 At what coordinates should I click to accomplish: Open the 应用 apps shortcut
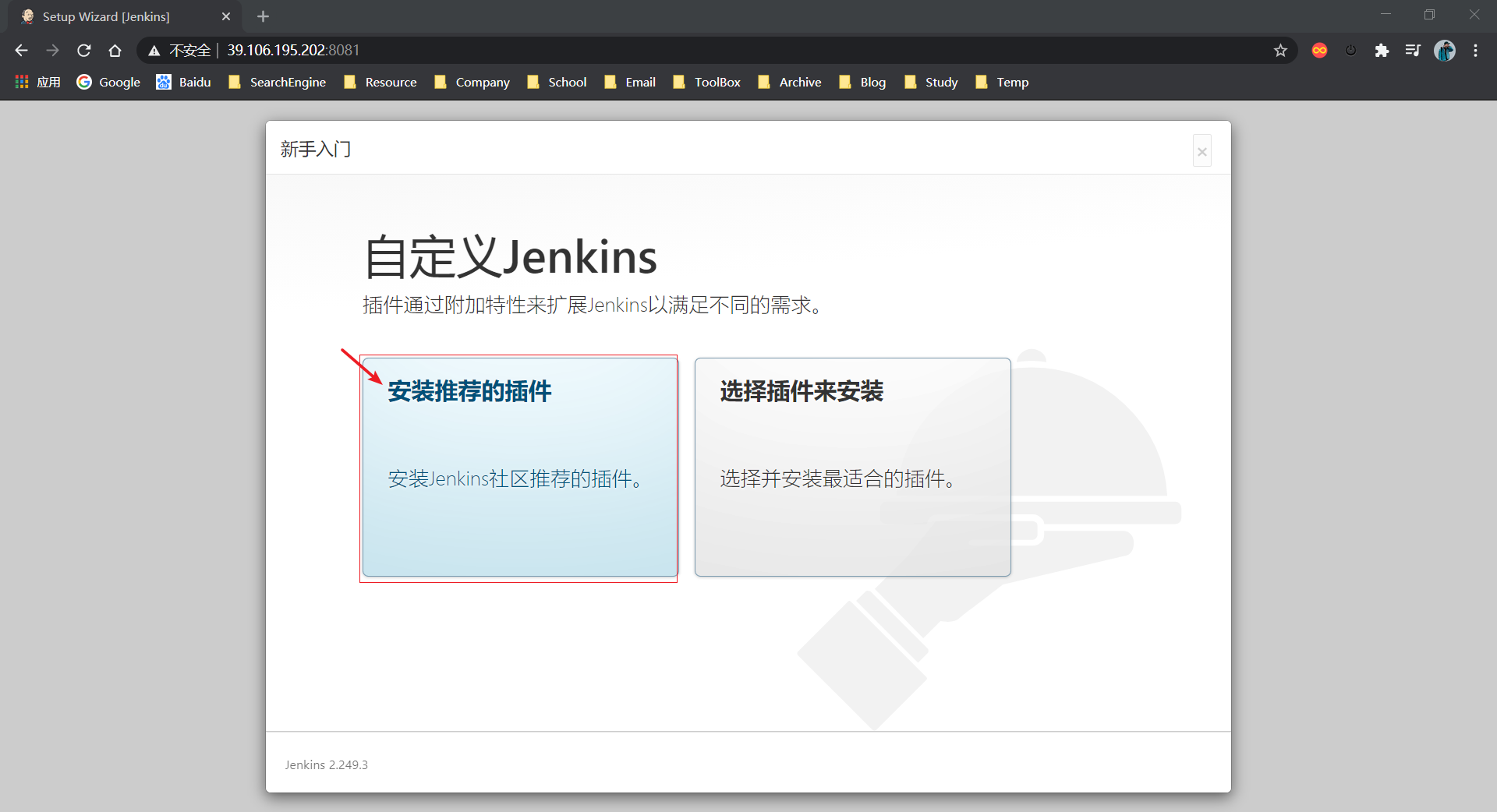pos(38,82)
